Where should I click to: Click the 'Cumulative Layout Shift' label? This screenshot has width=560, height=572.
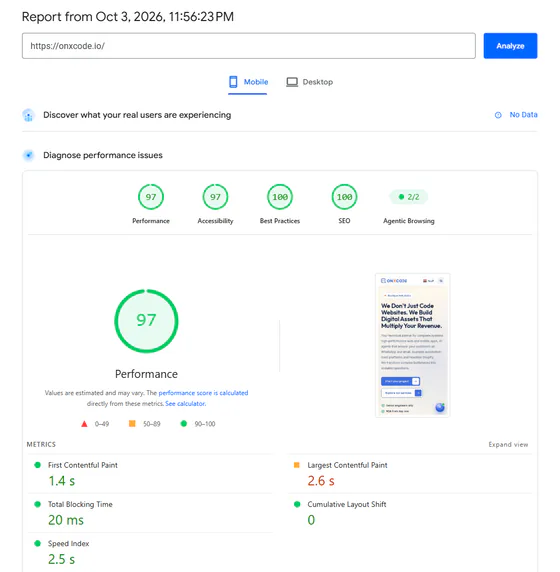click(347, 504)
